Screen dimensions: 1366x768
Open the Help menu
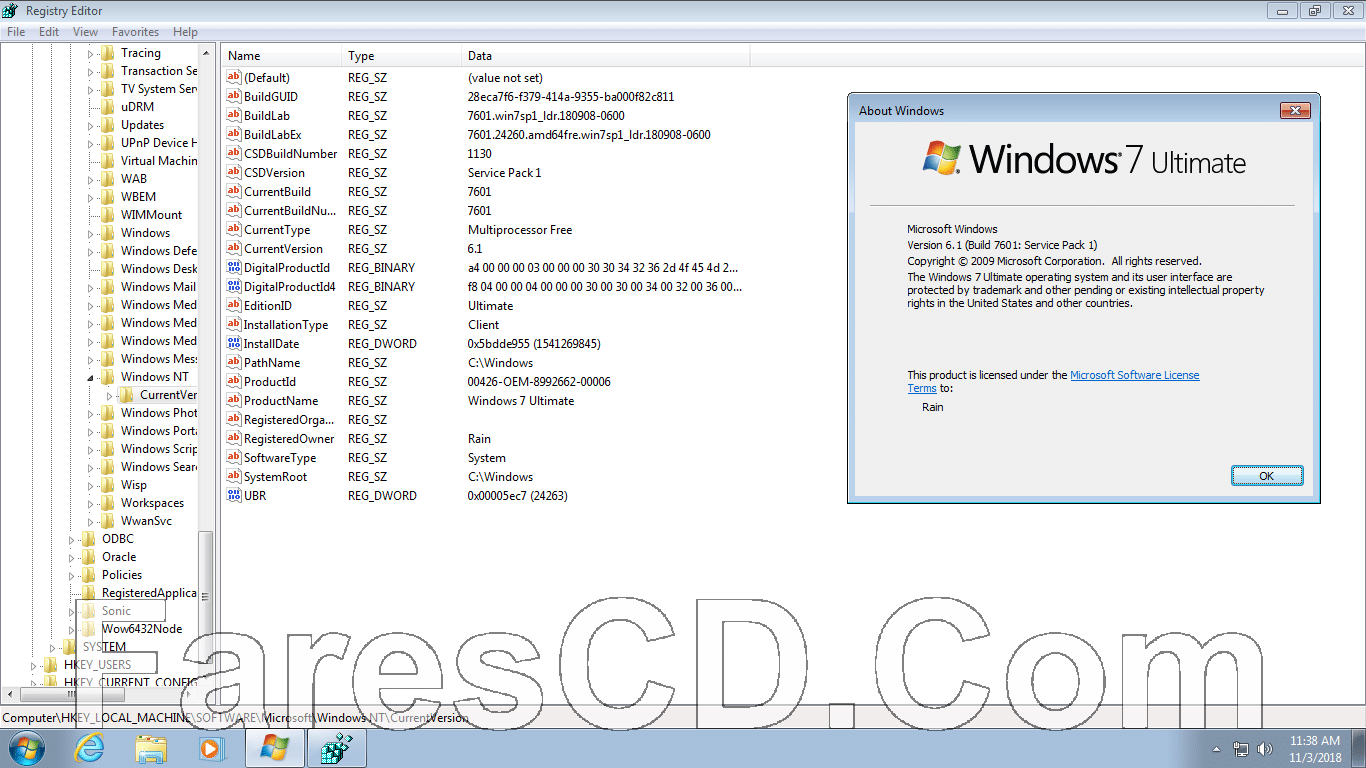185,32
